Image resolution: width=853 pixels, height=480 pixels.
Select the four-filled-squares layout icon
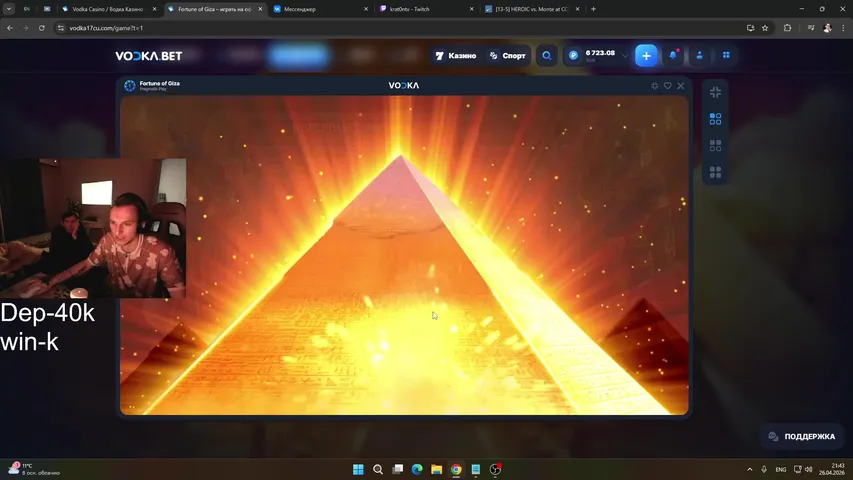[715, 172]
